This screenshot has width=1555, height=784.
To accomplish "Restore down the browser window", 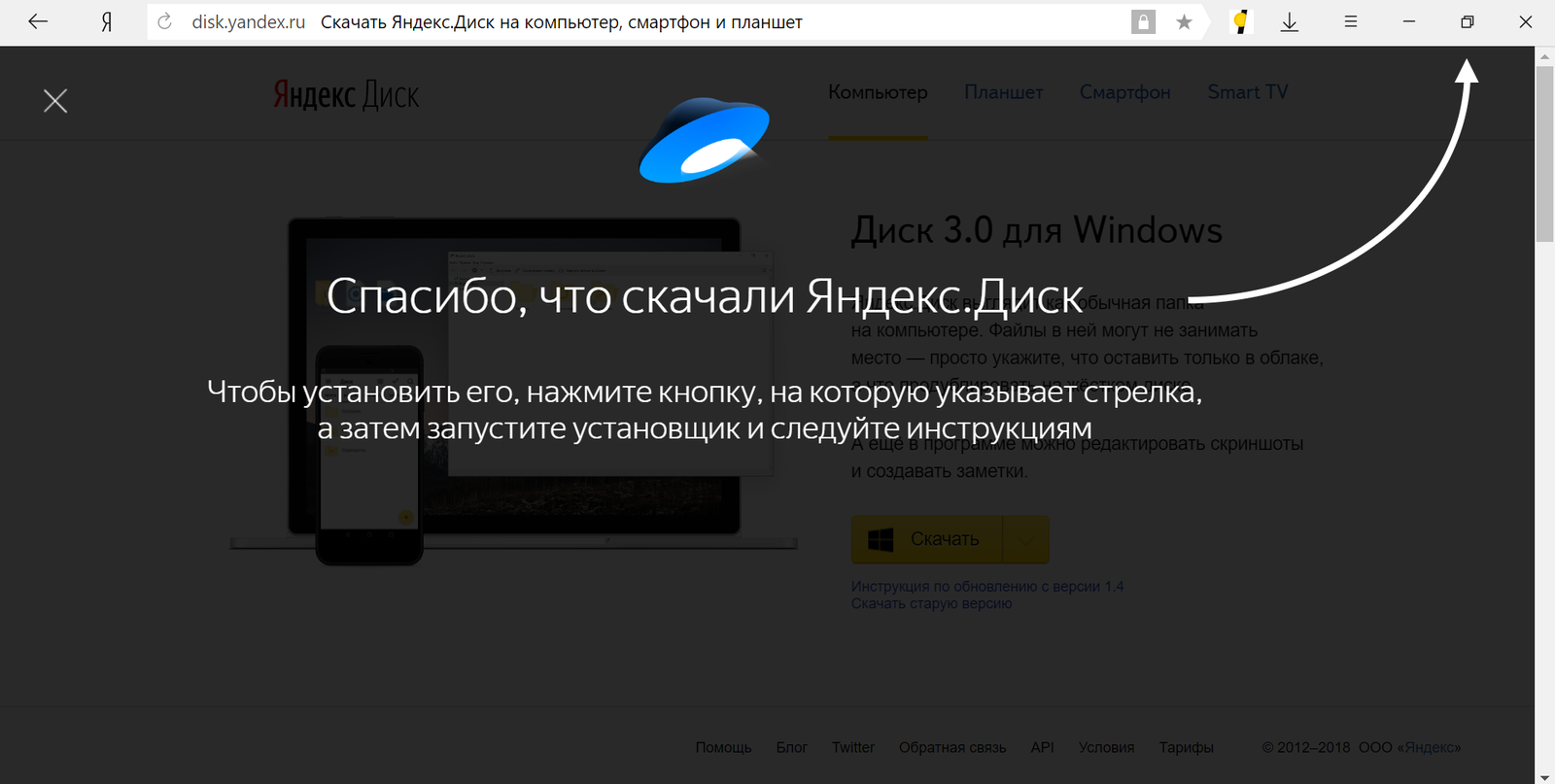I will coord(1468,21).
